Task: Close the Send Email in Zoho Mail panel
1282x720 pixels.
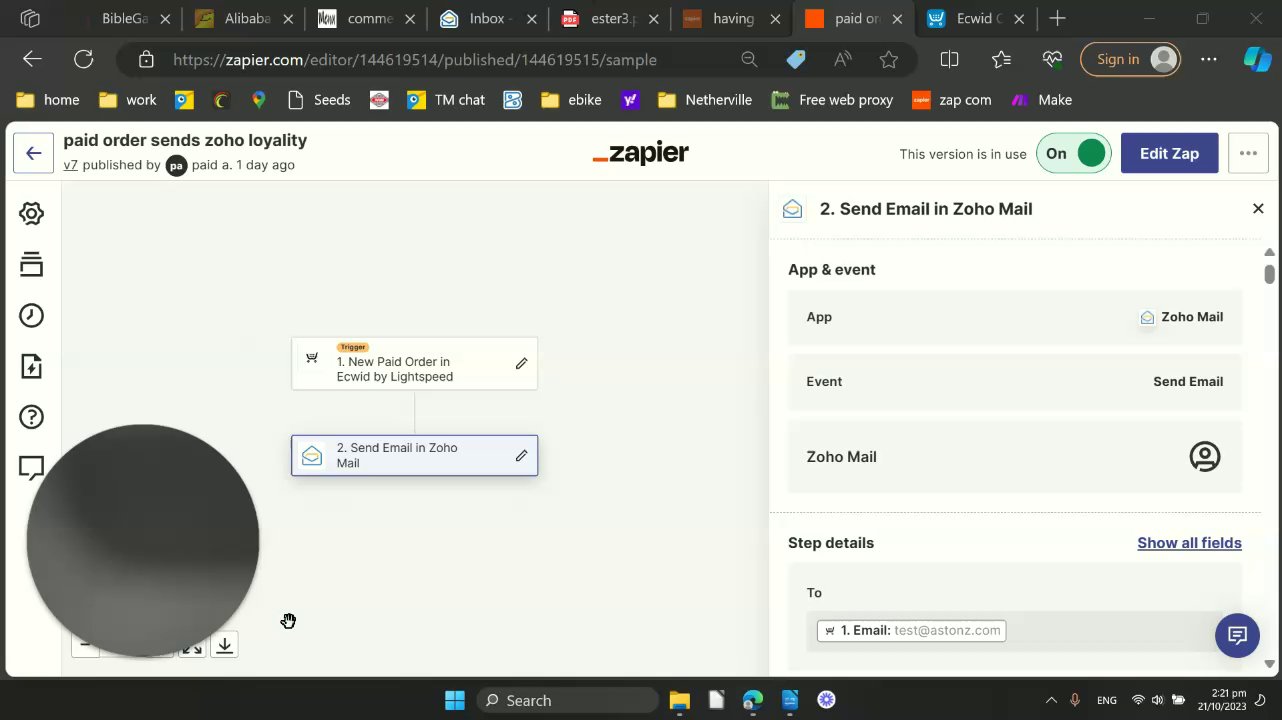Action: pos(1258,208)
